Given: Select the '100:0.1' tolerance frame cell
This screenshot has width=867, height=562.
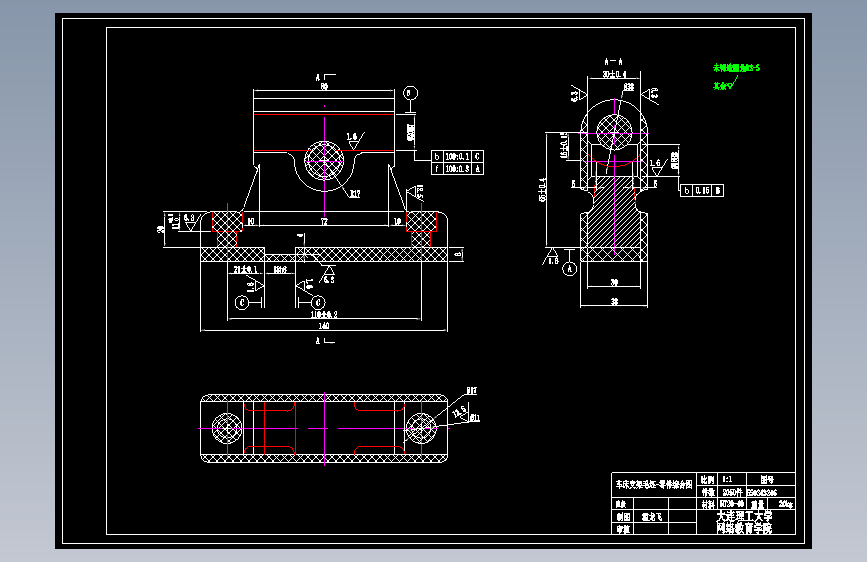Looking at the screenshot, I should pos(457,157).
